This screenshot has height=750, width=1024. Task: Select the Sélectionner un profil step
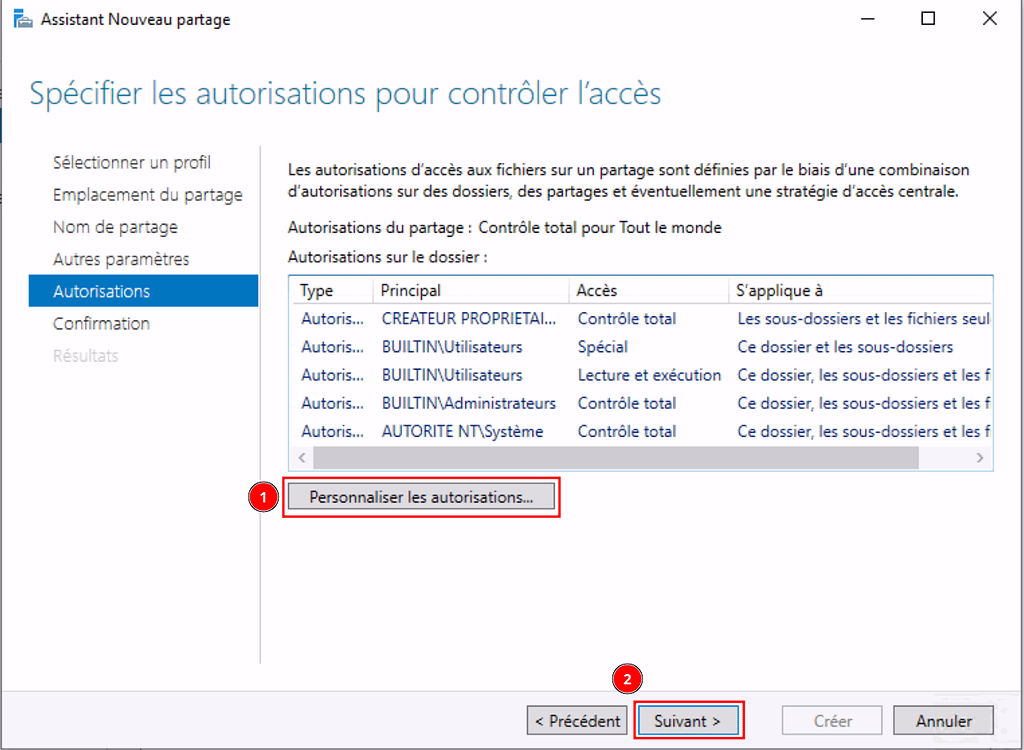131,163
